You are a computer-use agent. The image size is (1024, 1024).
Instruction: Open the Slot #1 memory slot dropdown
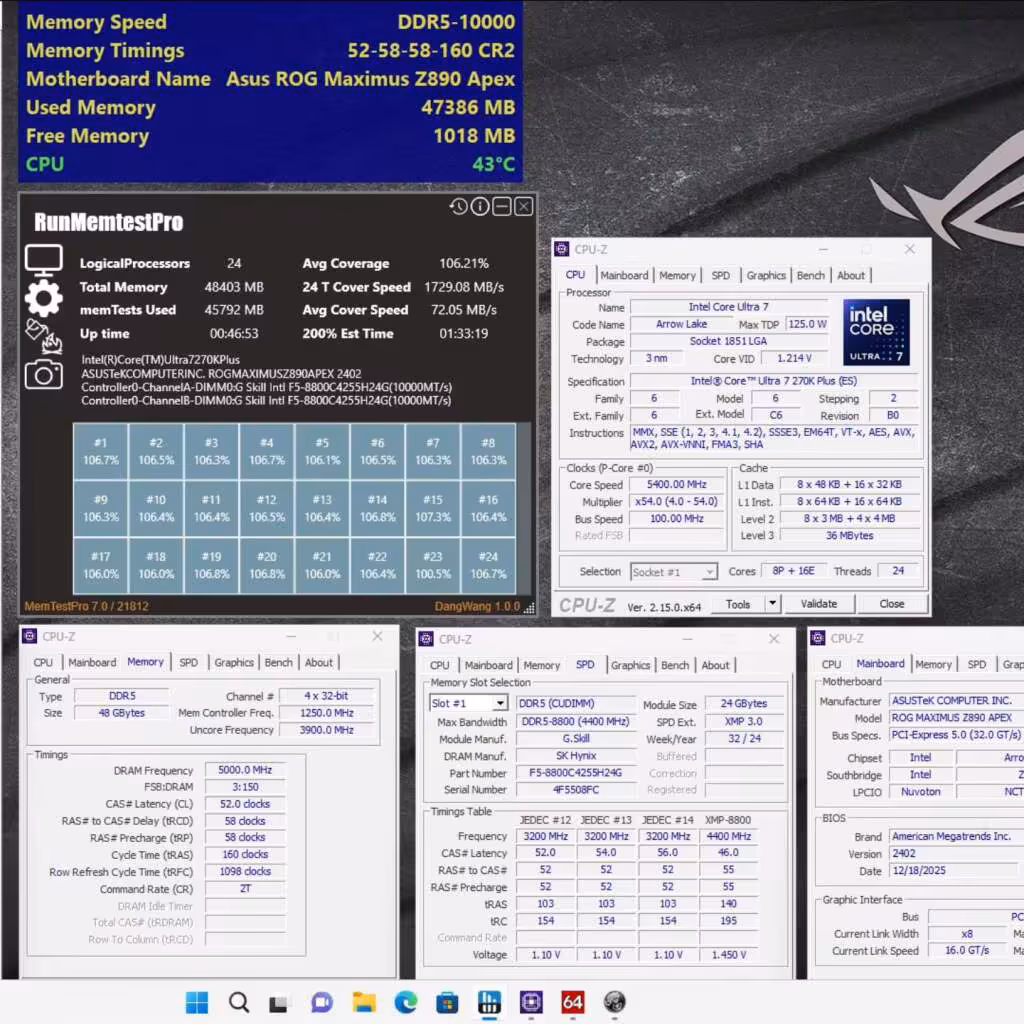point(468,703)
